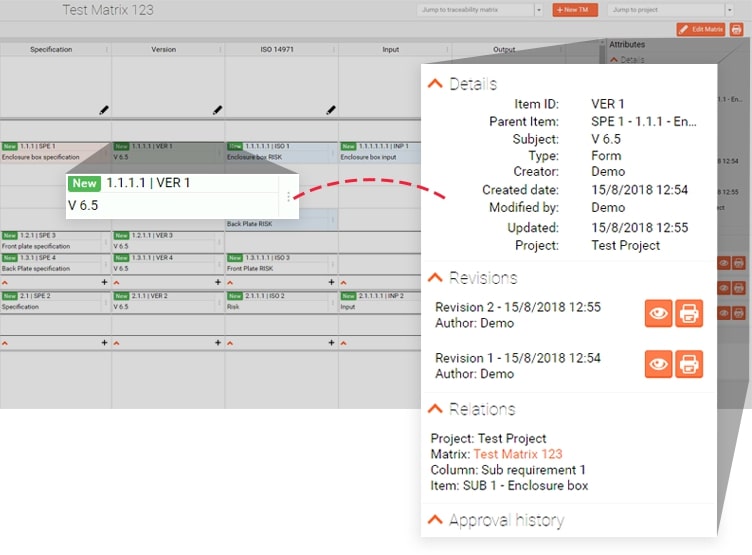Add an item with the plus below SPE 4

[104, 282]
